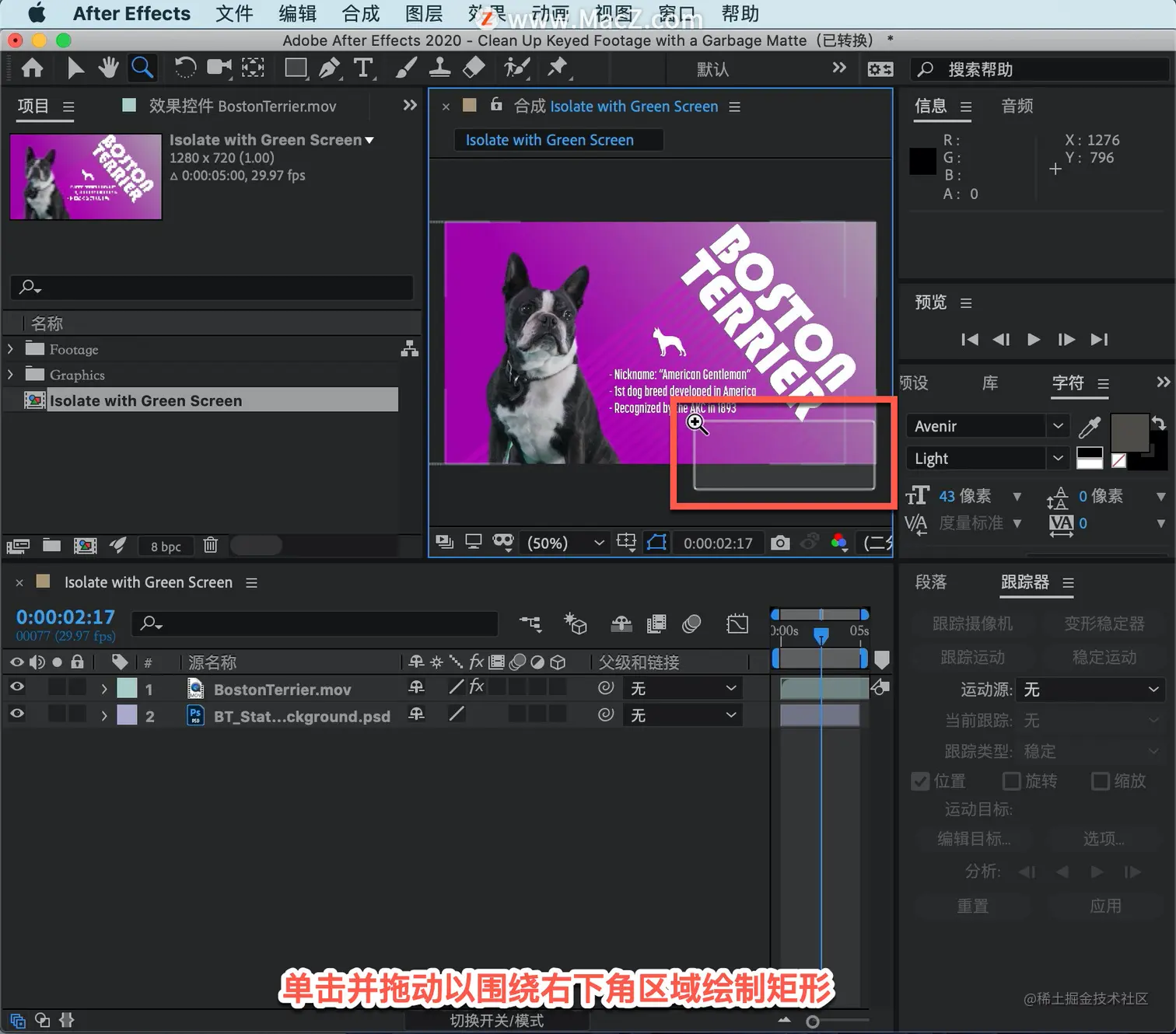
Task: Click the draft 3D icon in timeline
Action: point(576,624)
